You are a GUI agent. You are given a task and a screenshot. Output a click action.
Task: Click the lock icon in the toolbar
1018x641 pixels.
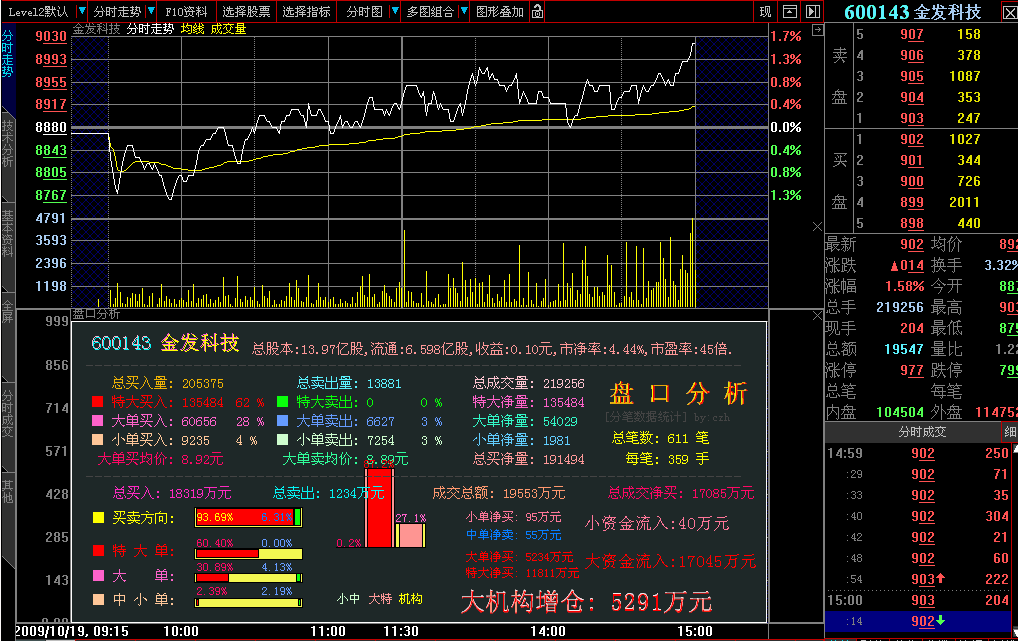(537, 12)
